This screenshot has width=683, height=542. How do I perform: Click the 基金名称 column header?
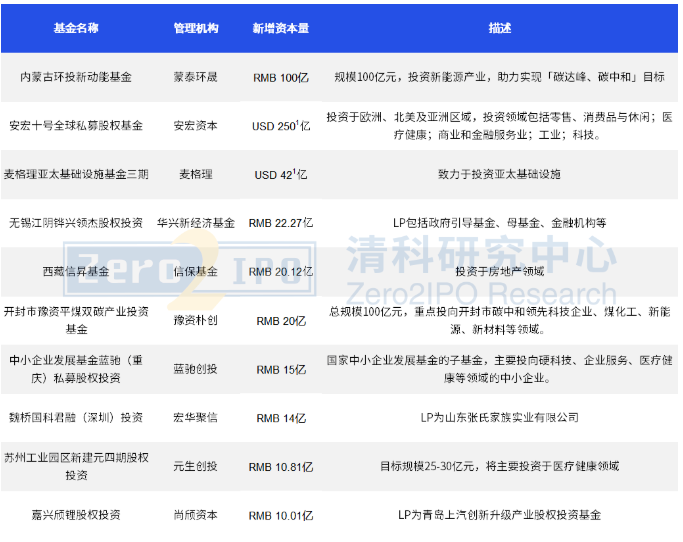(76, 28)
